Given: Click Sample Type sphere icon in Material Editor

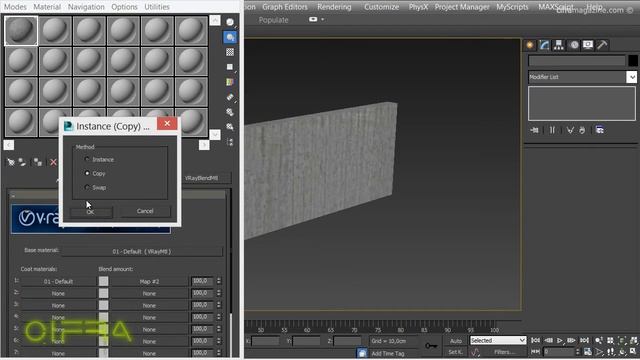Looking at the screenshot, I should click(230, 22).
